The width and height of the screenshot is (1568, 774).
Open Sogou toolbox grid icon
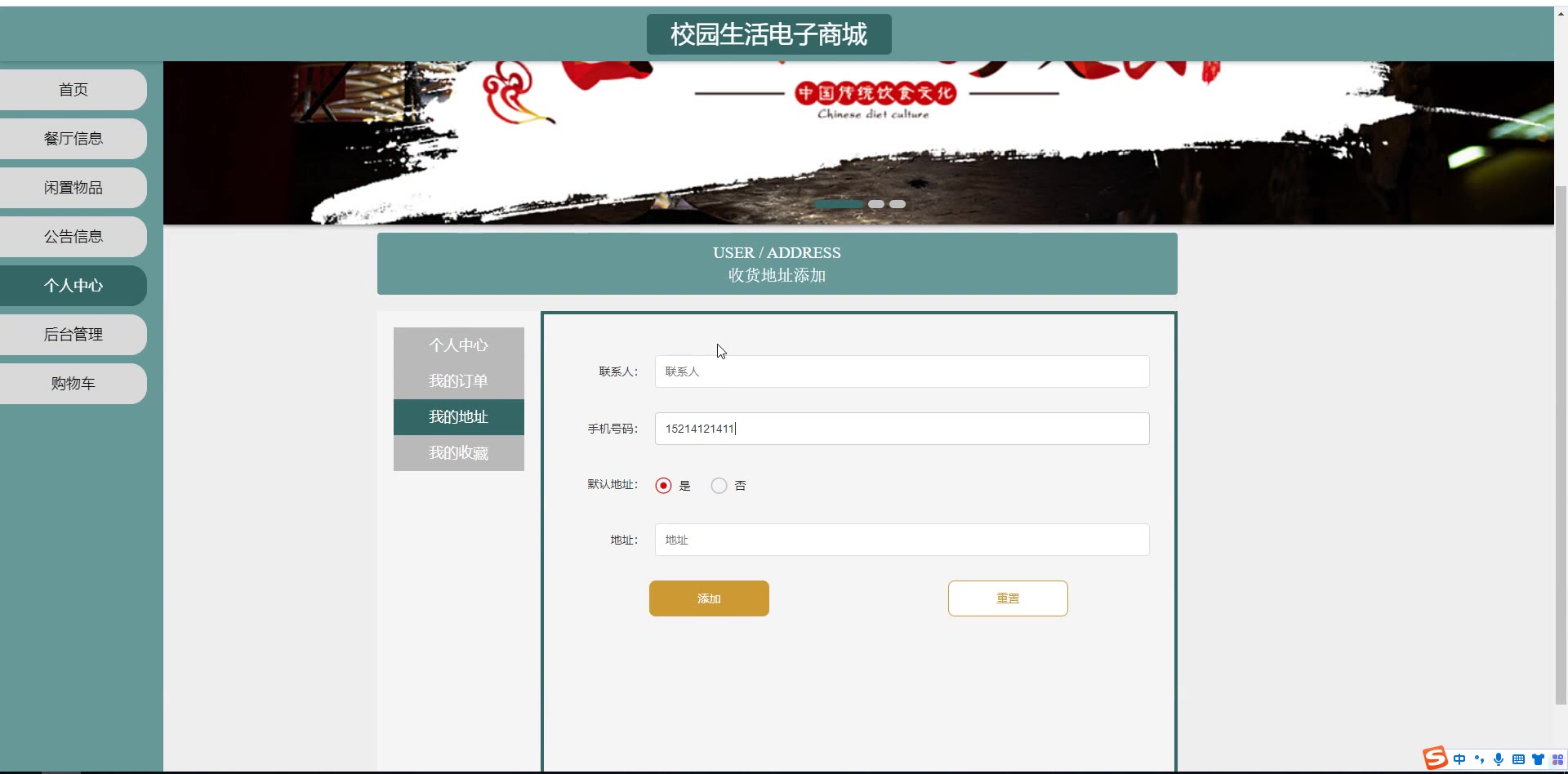1557,759
